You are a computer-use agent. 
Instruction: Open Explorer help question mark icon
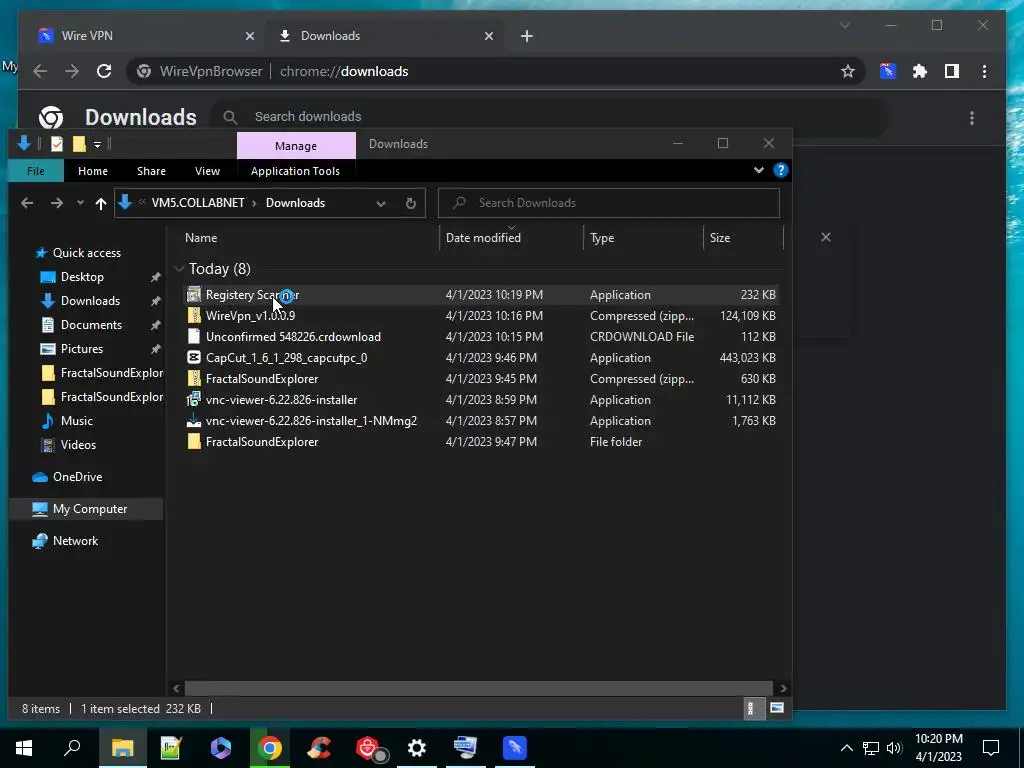(780, 170)
